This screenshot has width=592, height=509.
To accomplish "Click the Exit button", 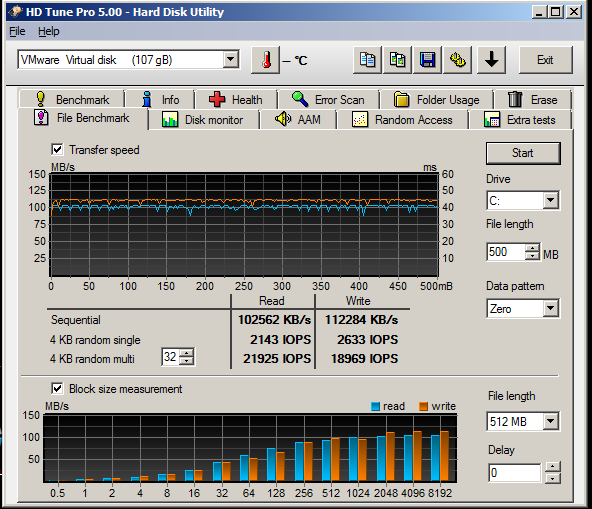I will pos(546,60).
